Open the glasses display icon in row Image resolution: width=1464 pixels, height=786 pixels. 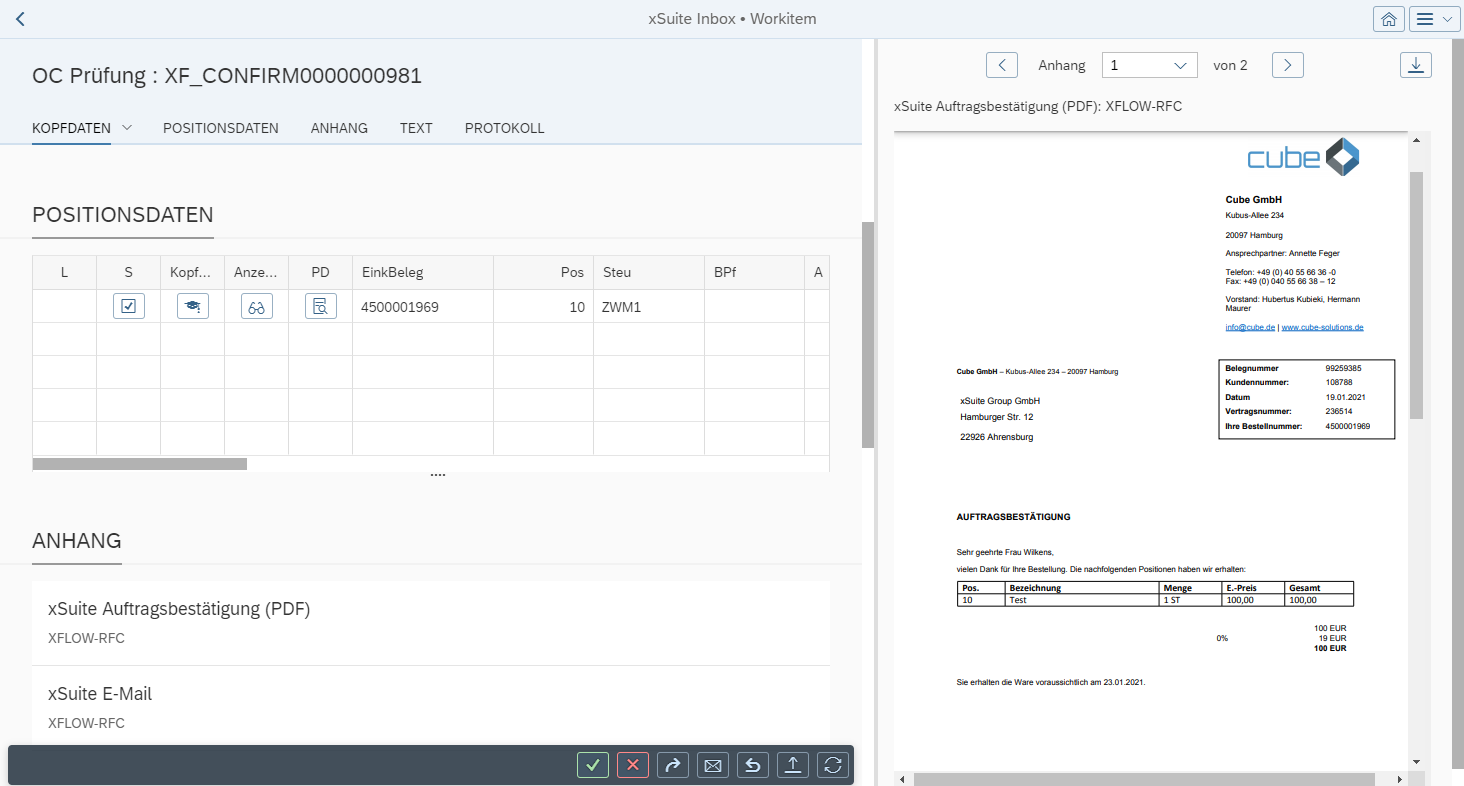tap(257, 307)
